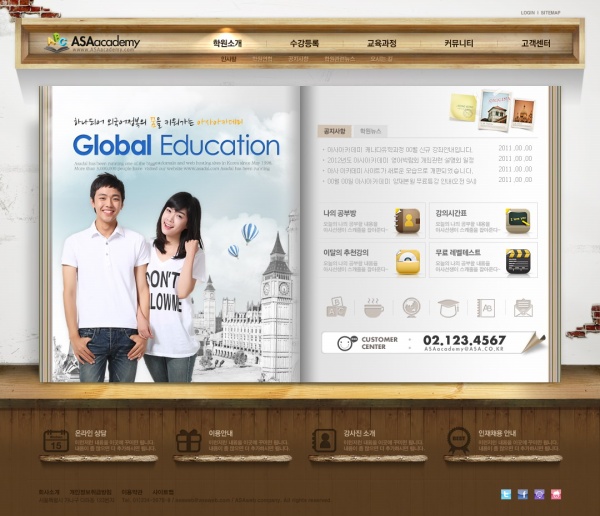Click the Twitter icon in footer
This screenshot has width=600, height=516.
(506, 494)
